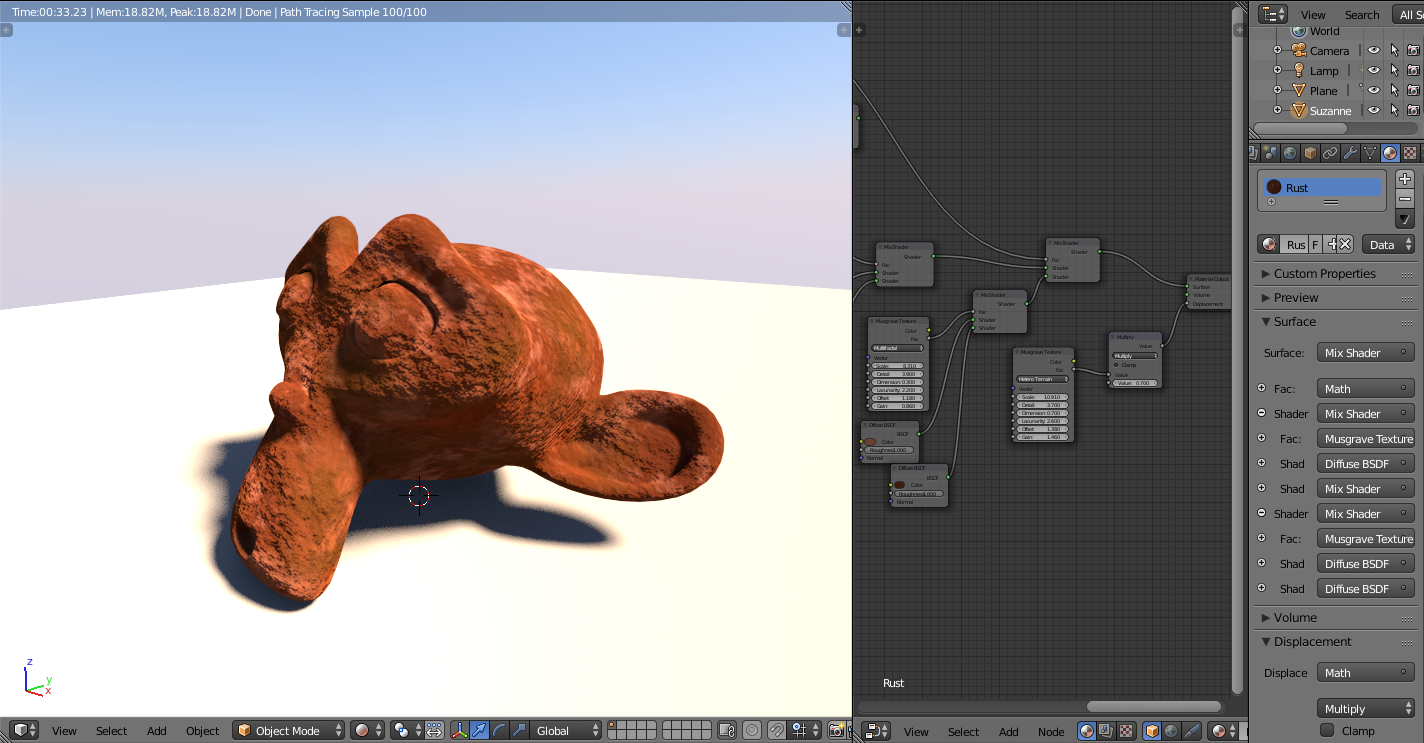Select the Rust material slot
The width and height of the screenshot is (1424, 743).
pos(1322,187)
